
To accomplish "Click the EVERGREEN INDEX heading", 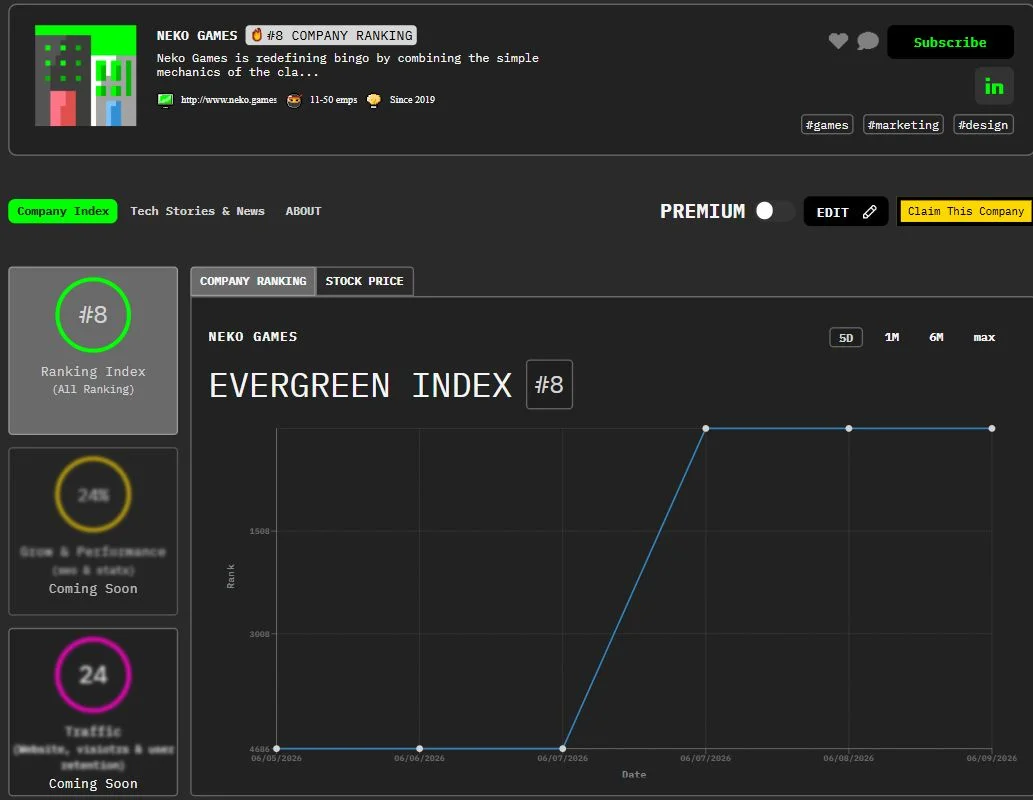I will click(x=360, y=386).
